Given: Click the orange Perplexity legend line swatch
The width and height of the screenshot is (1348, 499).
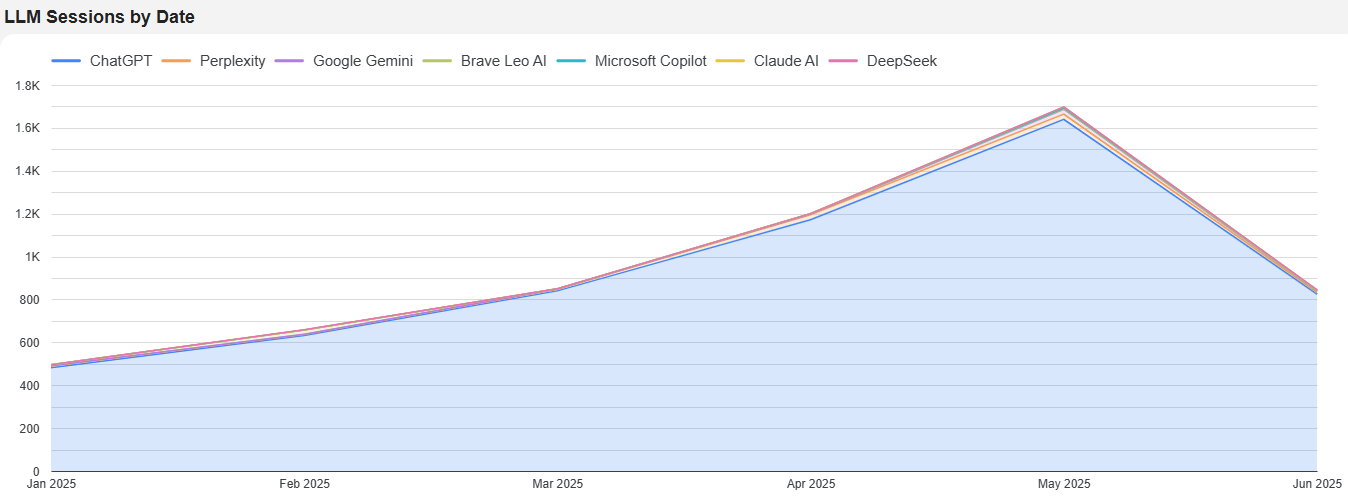Looking at the screenshot, I should (x=175, y=61).
